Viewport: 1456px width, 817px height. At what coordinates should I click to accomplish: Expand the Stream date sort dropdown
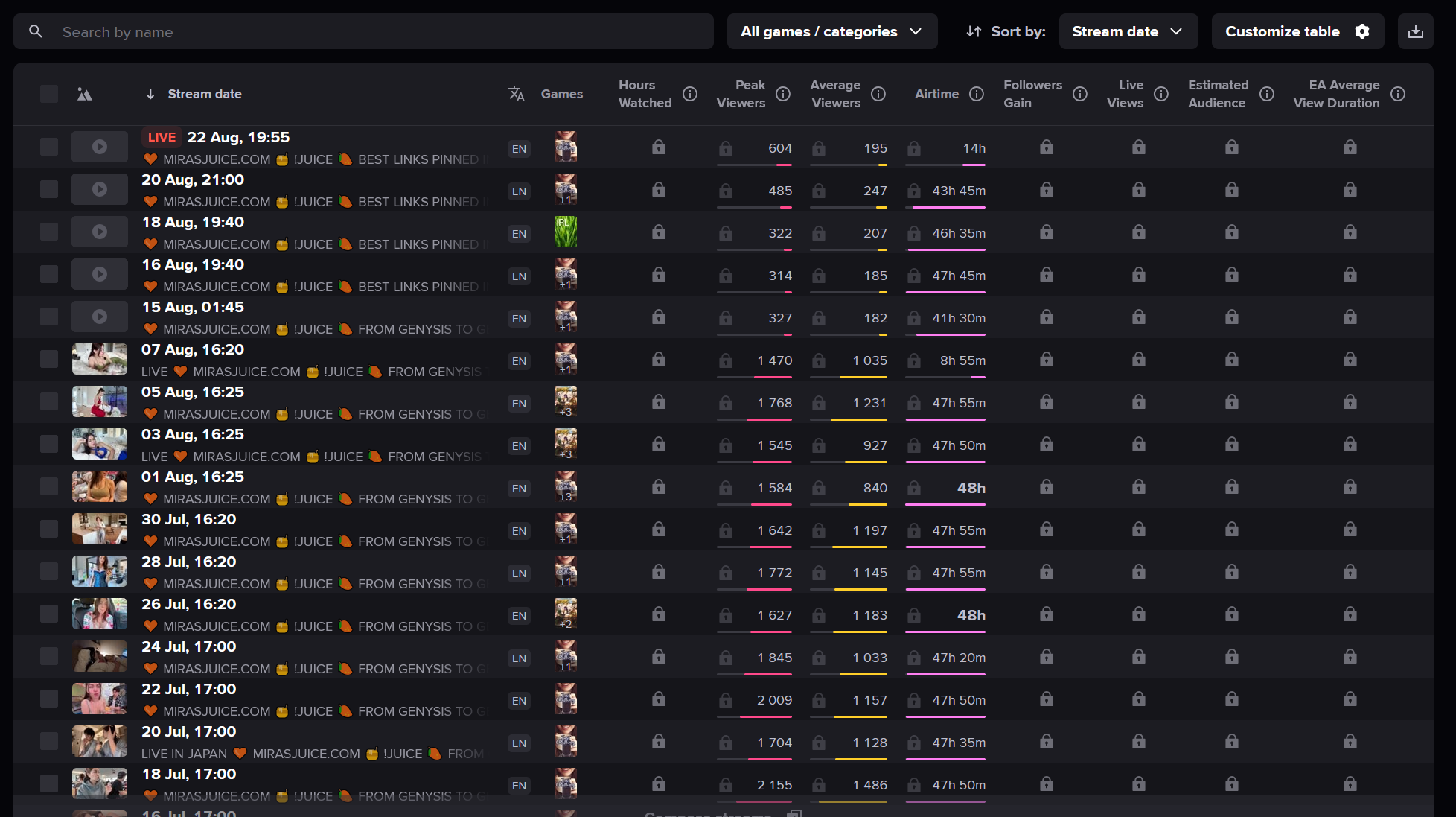[1128, 31]
